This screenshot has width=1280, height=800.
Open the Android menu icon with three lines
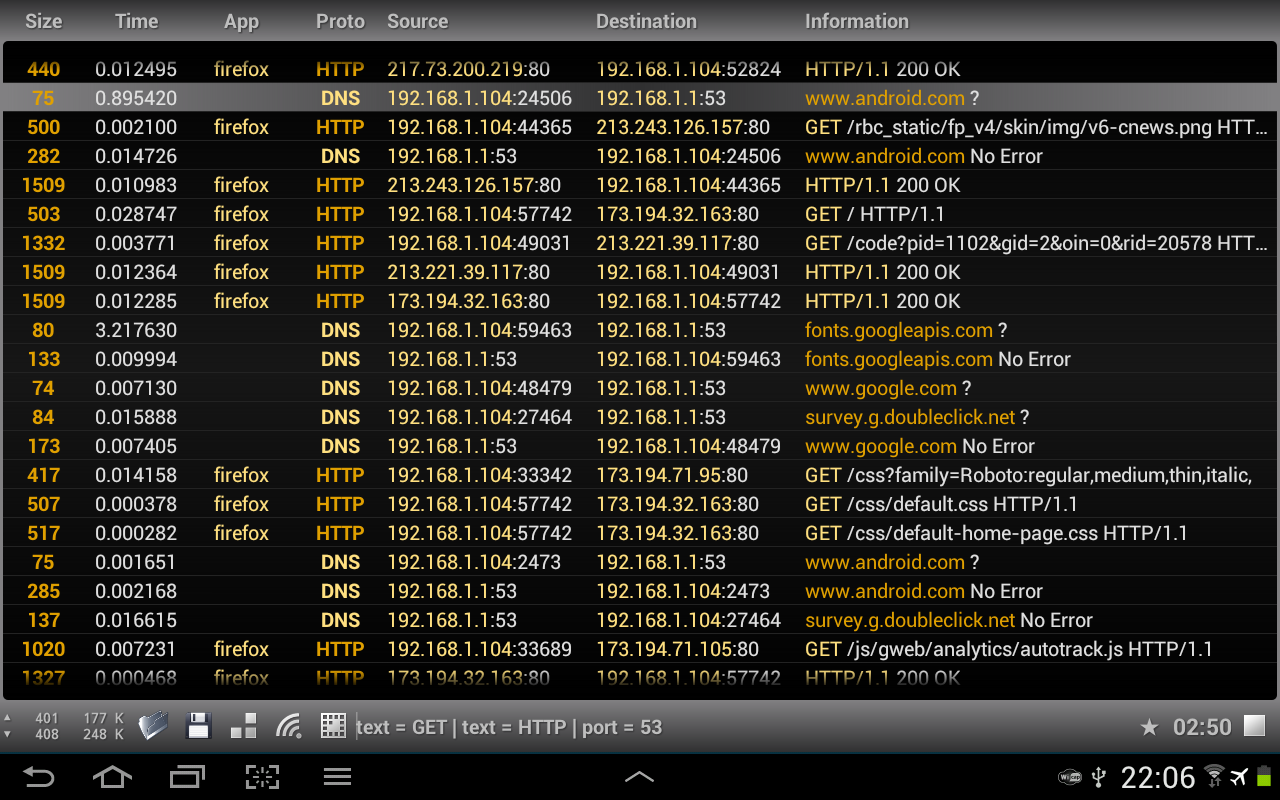(337, 777)
